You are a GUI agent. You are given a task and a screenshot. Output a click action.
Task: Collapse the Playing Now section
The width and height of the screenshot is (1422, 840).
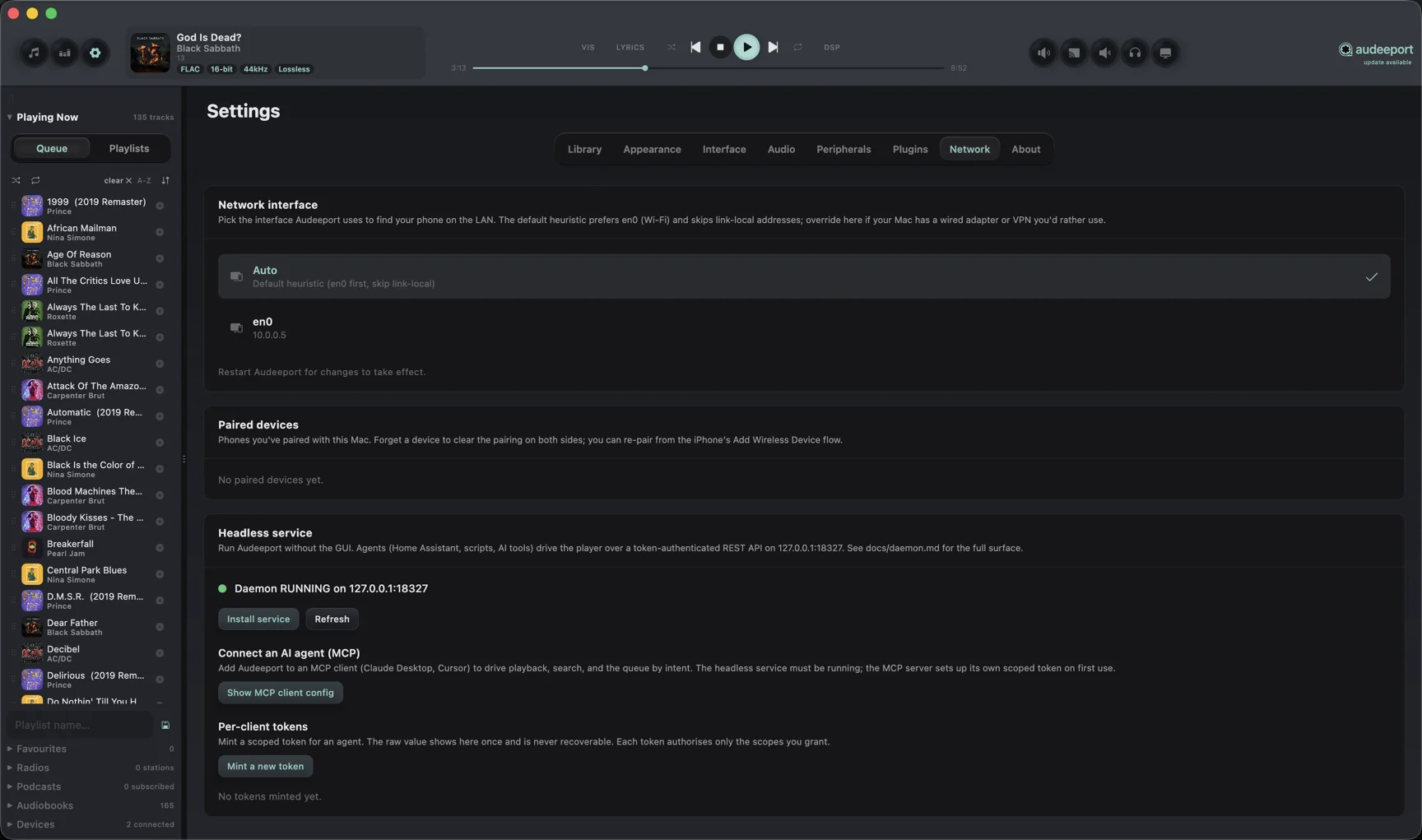10,117
